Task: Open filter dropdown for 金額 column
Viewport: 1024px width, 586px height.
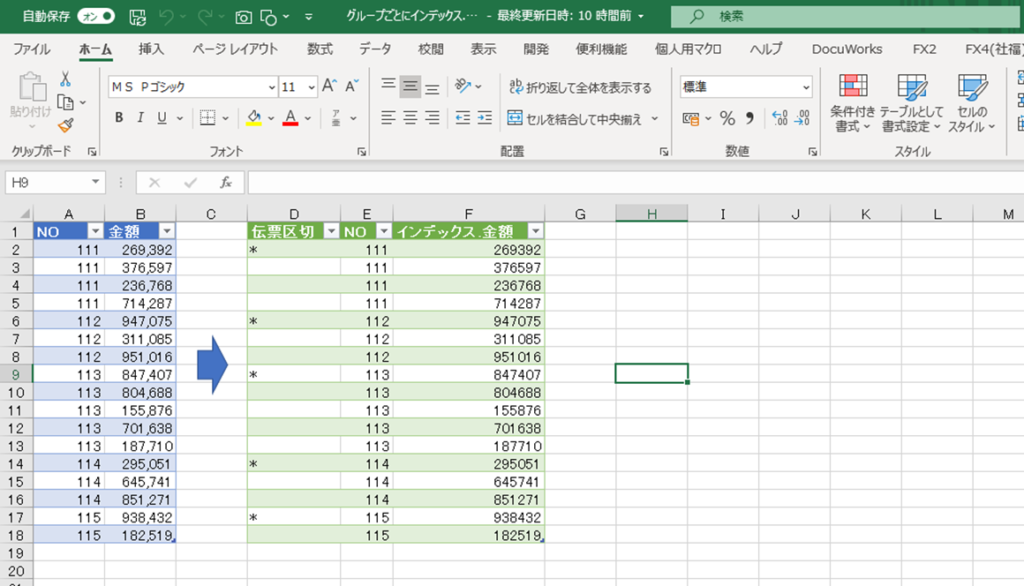Action: (x=167, y=231)
